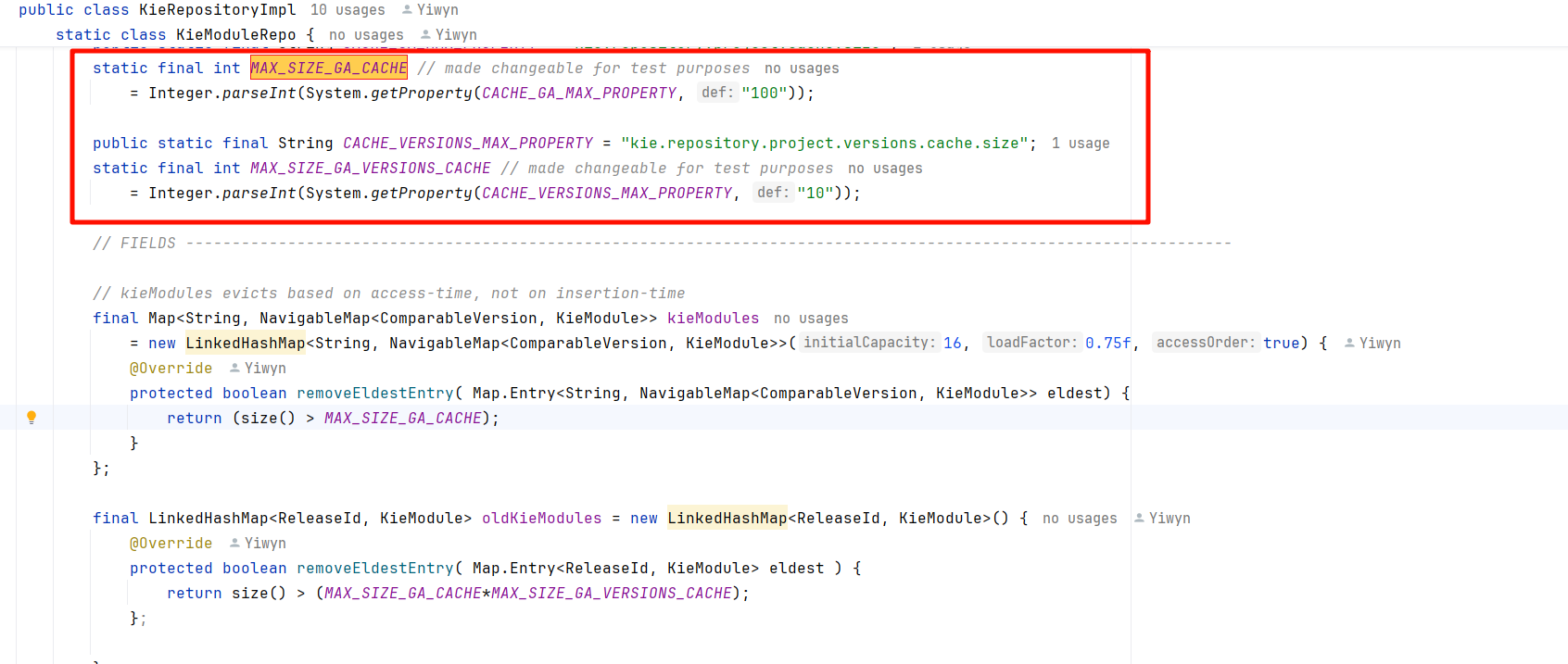Open the 1 usage hint for CACHE_VERSIONS_MAX_PROPERTY

coord(1081,144)
